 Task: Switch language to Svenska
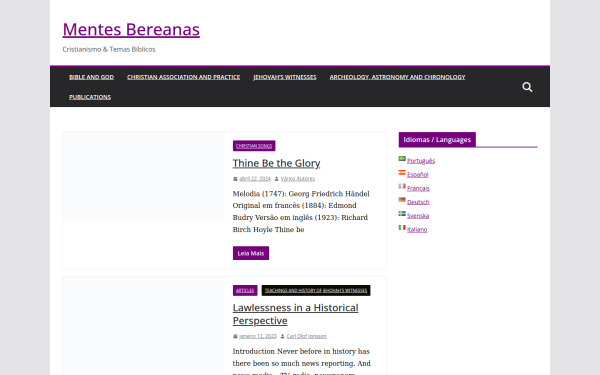coord(418,216)
